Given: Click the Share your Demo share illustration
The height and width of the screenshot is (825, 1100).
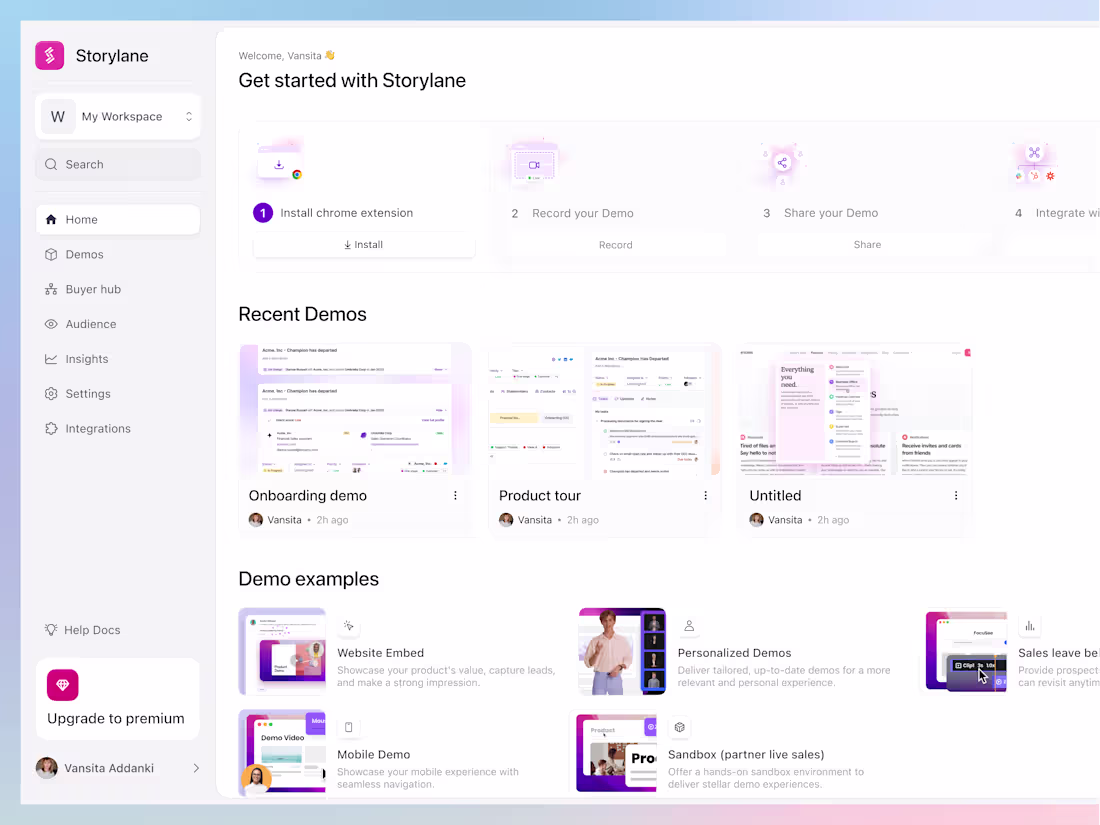Looking at the screenshot, I should (782, 163).
